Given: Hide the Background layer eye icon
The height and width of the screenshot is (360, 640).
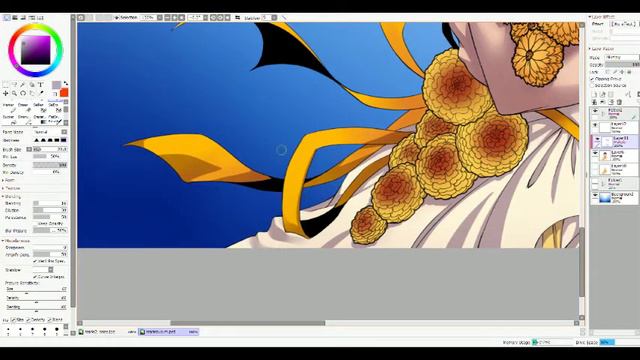Looking at the screenshot, I should click(x=595, y=196).
